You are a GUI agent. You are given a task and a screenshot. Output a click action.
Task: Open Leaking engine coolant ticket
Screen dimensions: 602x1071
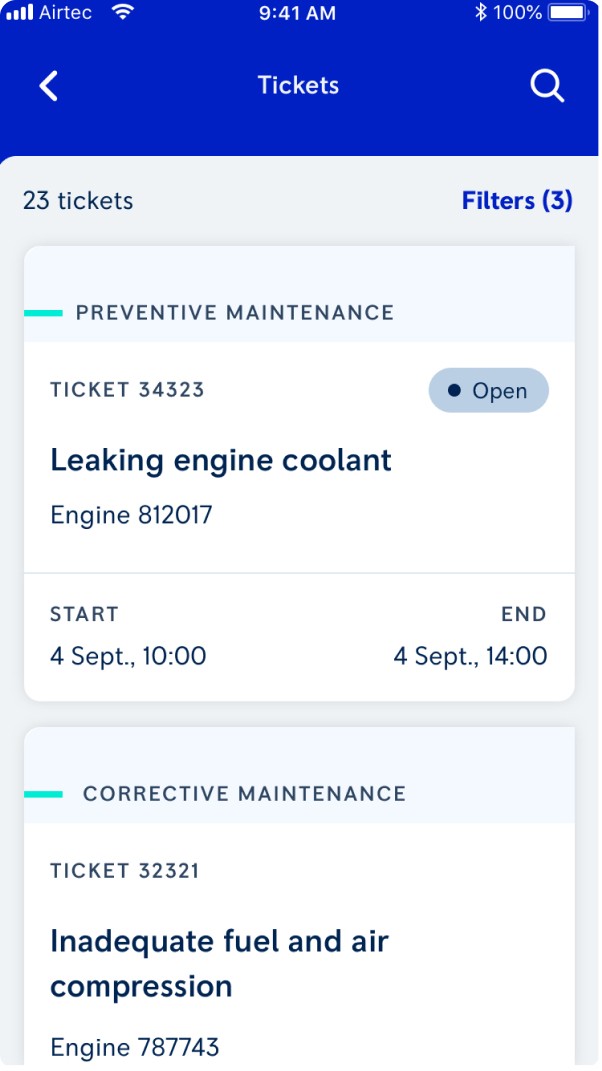[x=221, y=461]
